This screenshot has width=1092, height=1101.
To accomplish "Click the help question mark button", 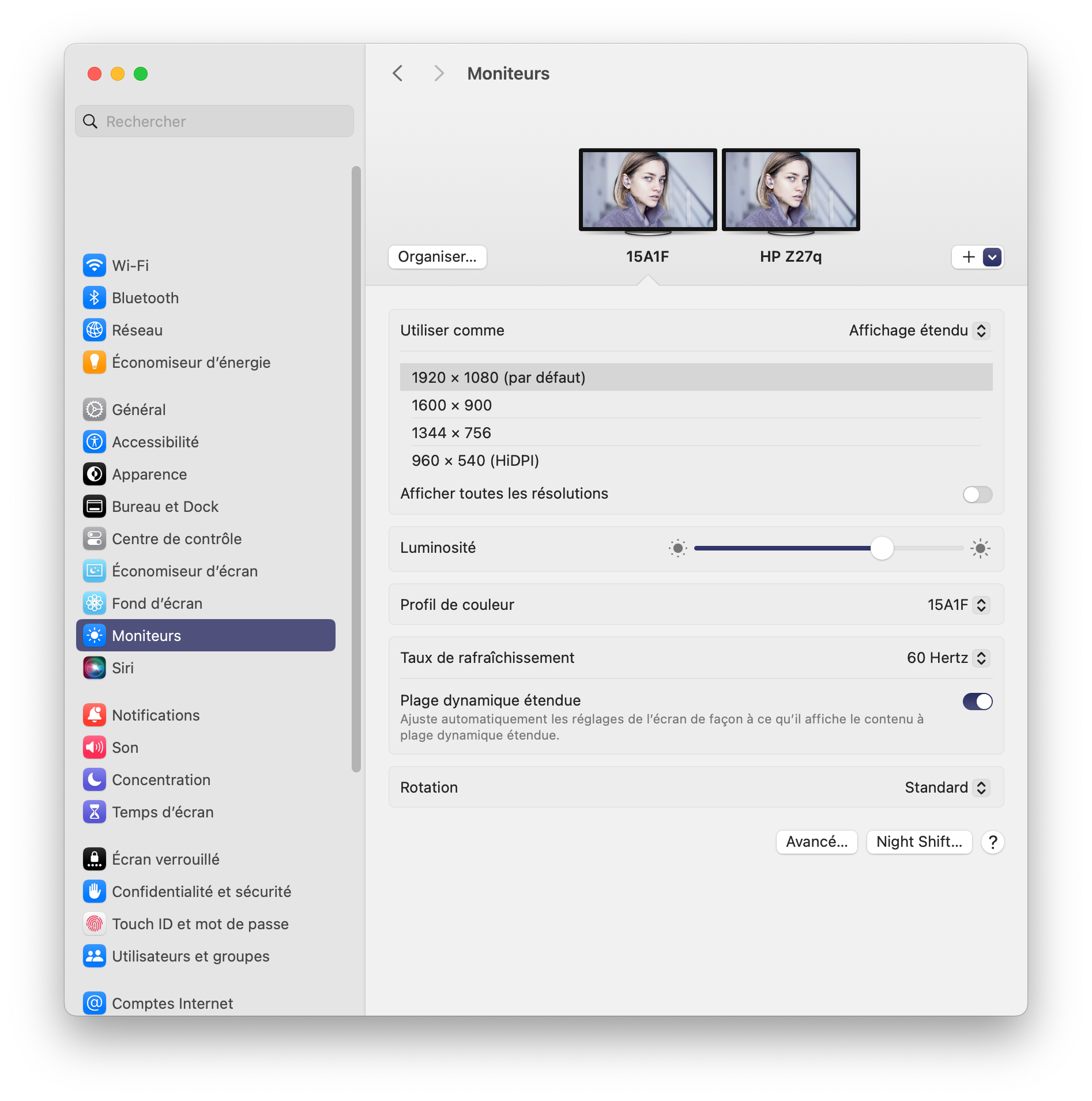I will tap(993, 842).
